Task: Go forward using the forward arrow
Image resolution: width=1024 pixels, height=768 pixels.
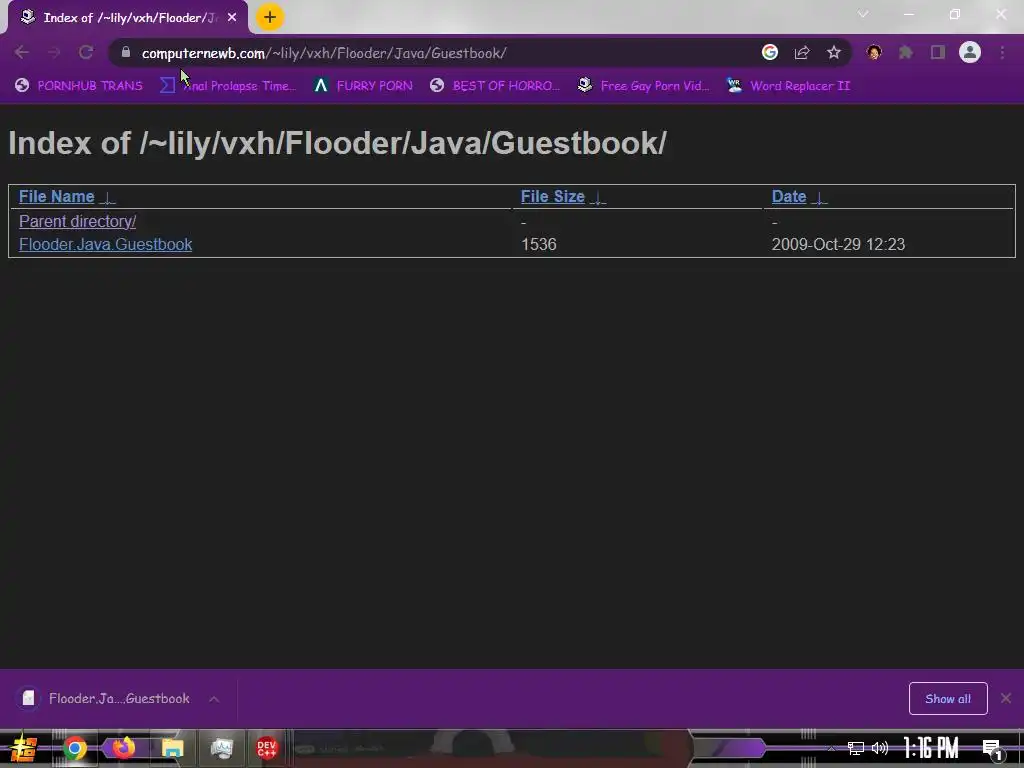Action: click(54, 52)
